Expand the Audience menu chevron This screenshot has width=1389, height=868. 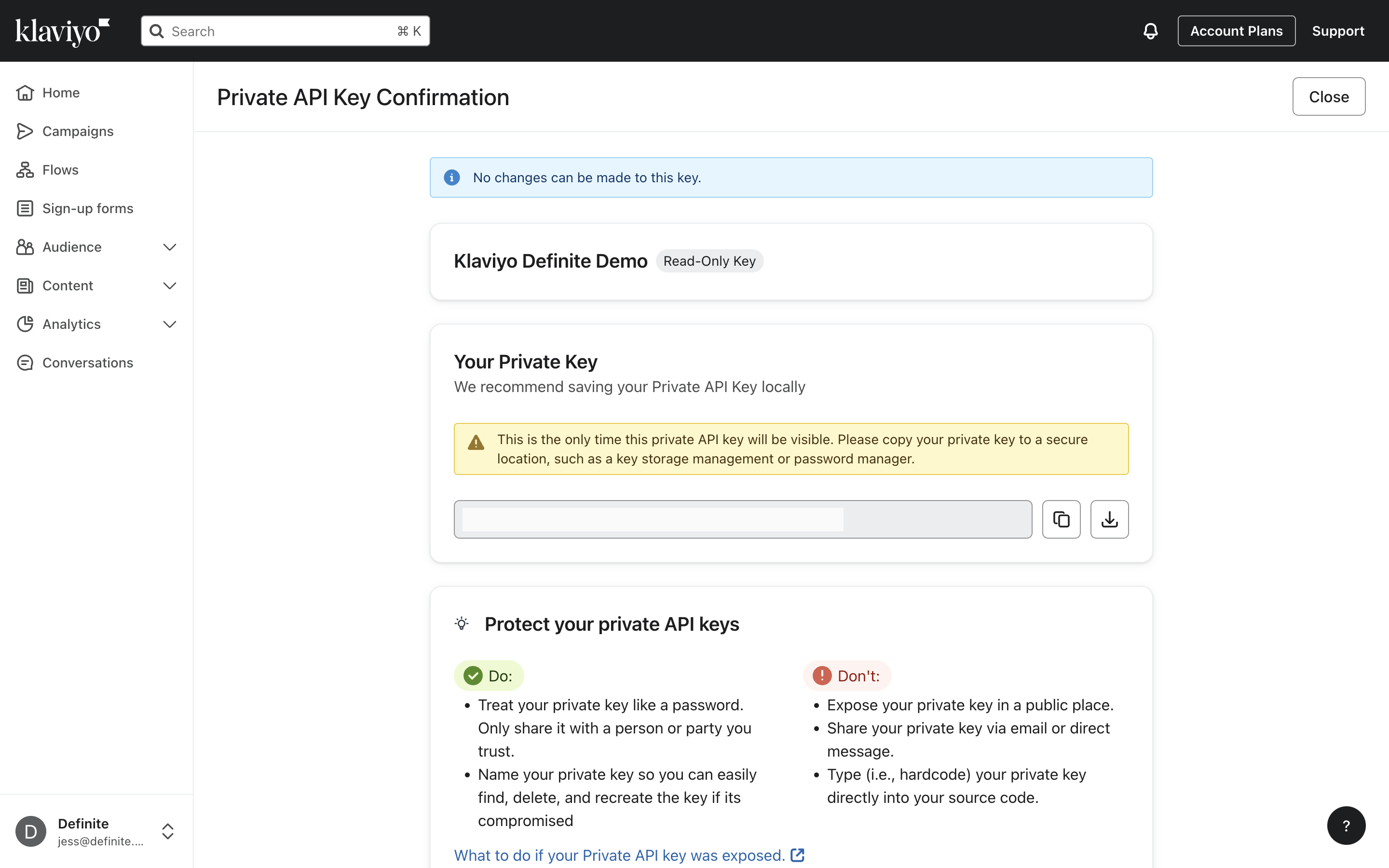click(x=169, y=247)
